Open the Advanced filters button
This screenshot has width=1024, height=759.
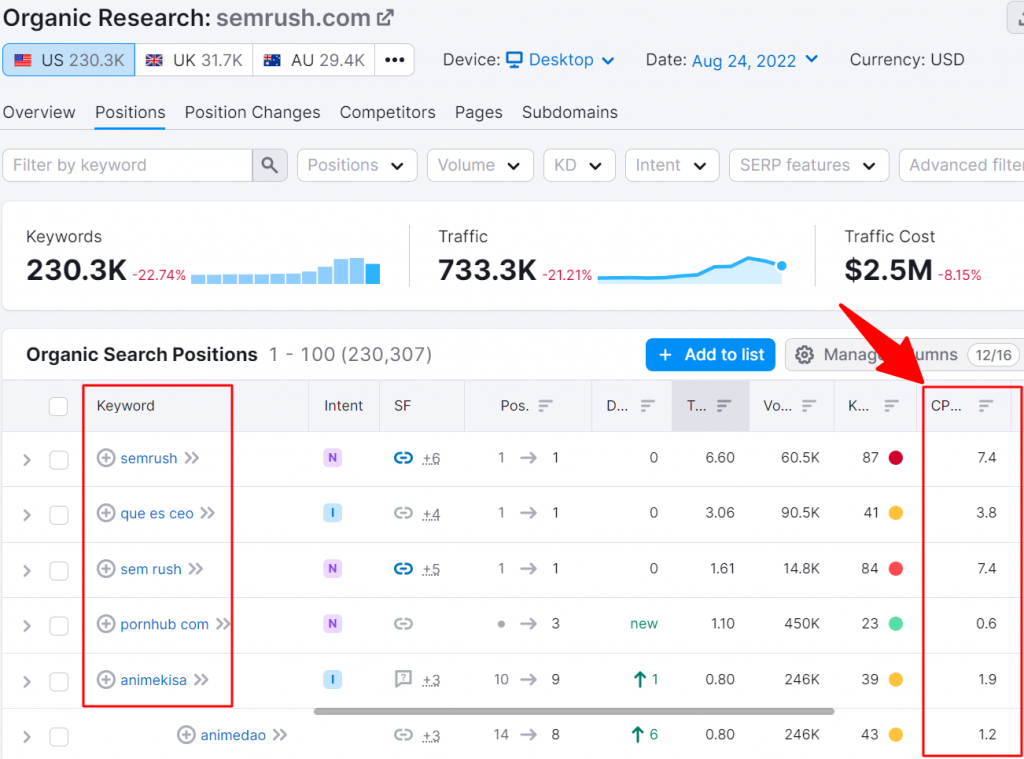[961, 165]
